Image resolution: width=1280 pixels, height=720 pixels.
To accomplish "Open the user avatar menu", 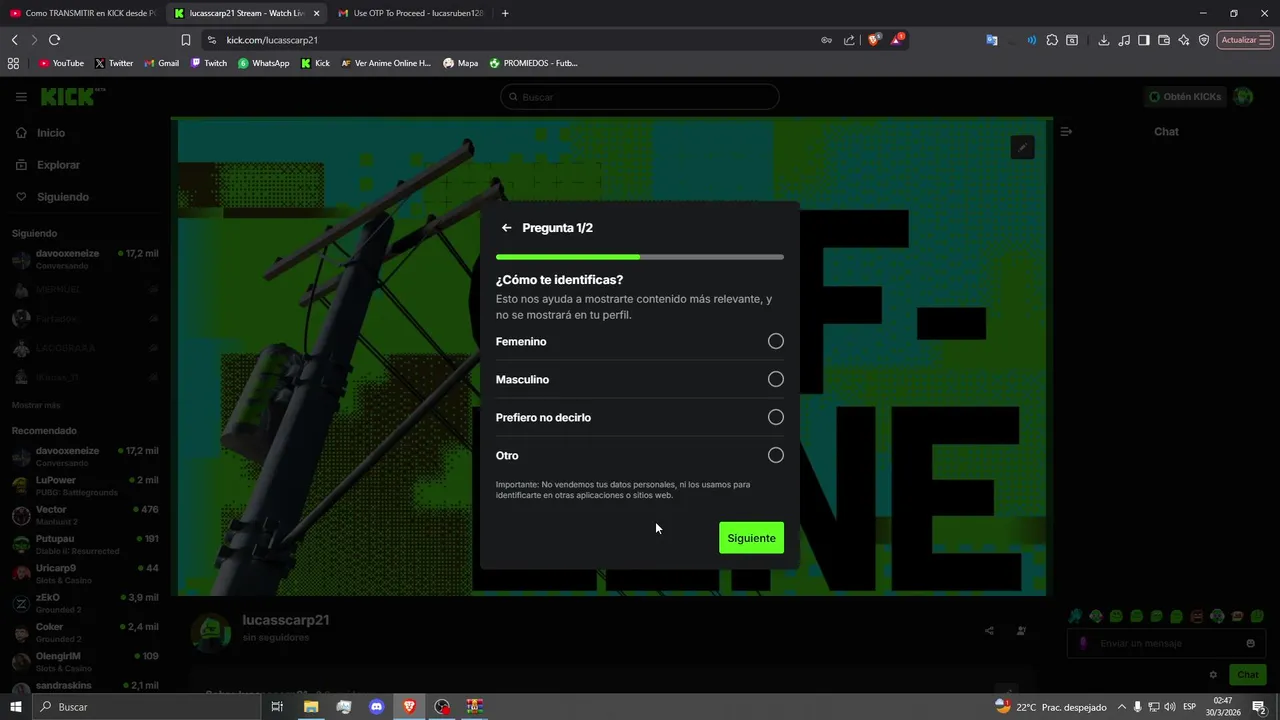I will (1243, 97).
